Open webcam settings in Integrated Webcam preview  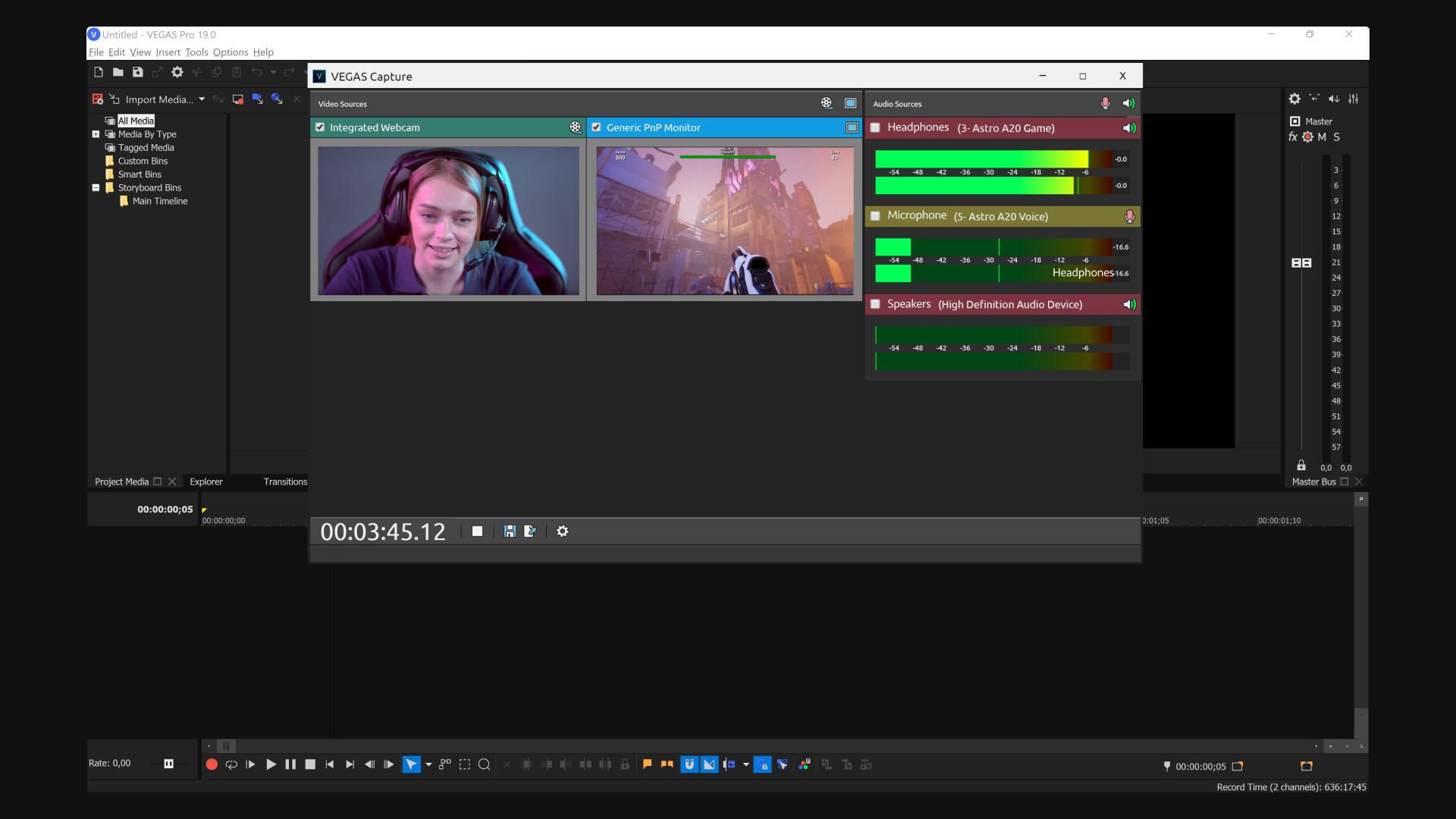tap(576, 127)
